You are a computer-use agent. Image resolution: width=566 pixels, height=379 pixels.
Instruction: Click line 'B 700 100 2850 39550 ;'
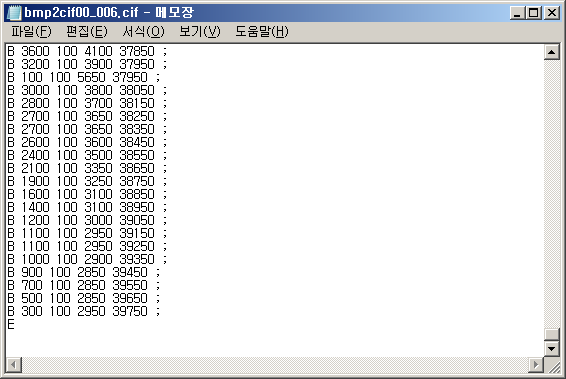coord(83,285)
